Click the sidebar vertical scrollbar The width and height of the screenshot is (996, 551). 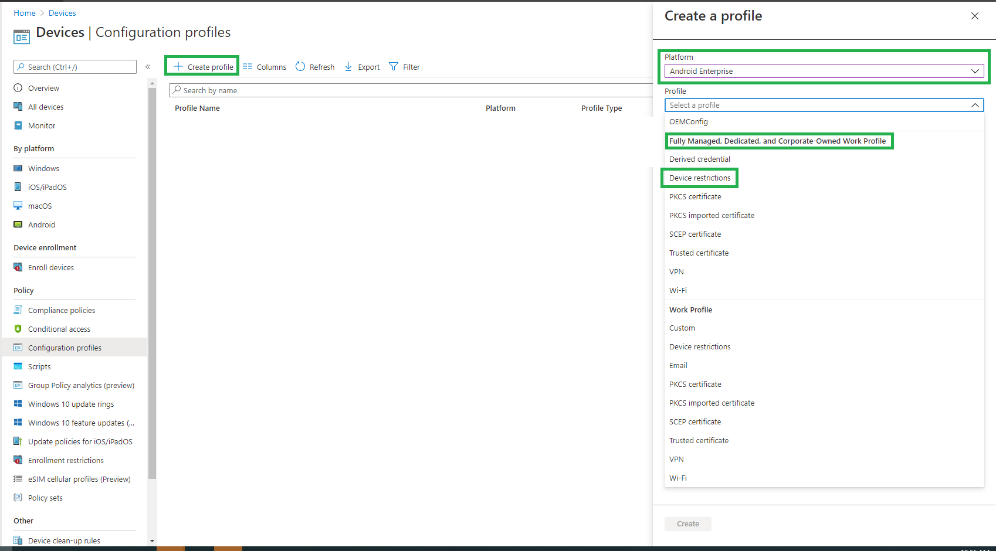click(152, 300)
